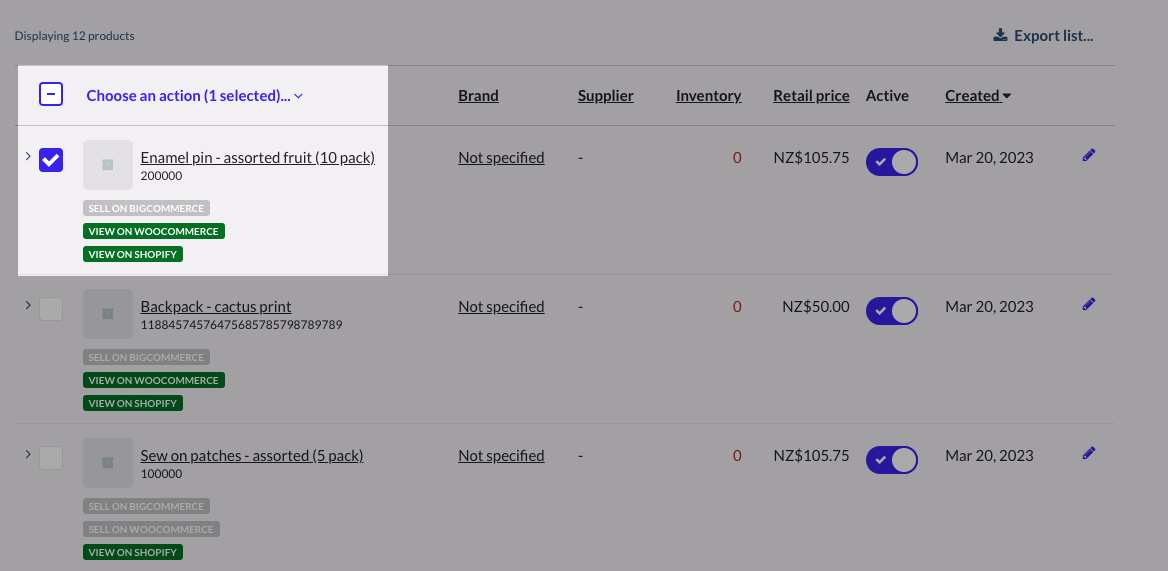The image size is (1168, 571).
Task: Click the edit pencil for Backpack cactus print
Action: [x=1089, y=304]
